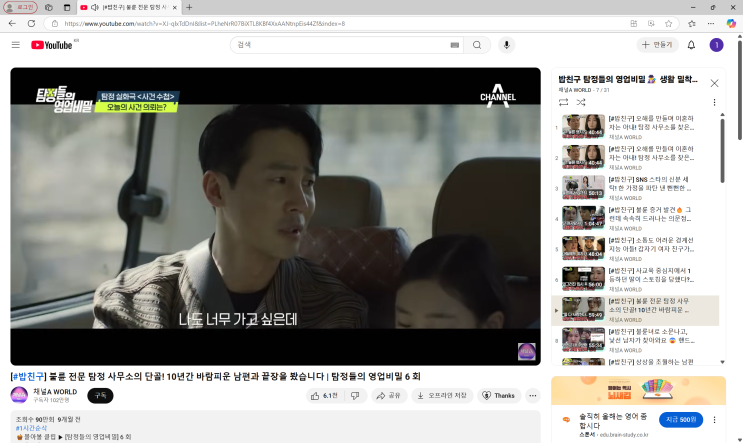Open the notifications bell

point(691,45)
